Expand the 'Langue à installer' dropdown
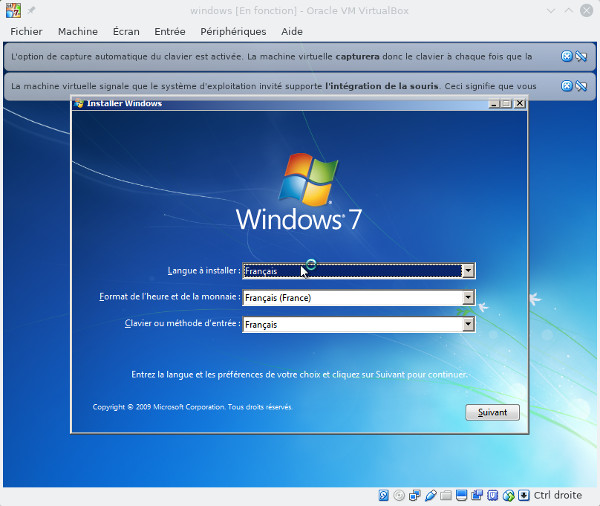The width and height of the screenshot is (600, 506). pyautogui.click(x=468, y=271)
